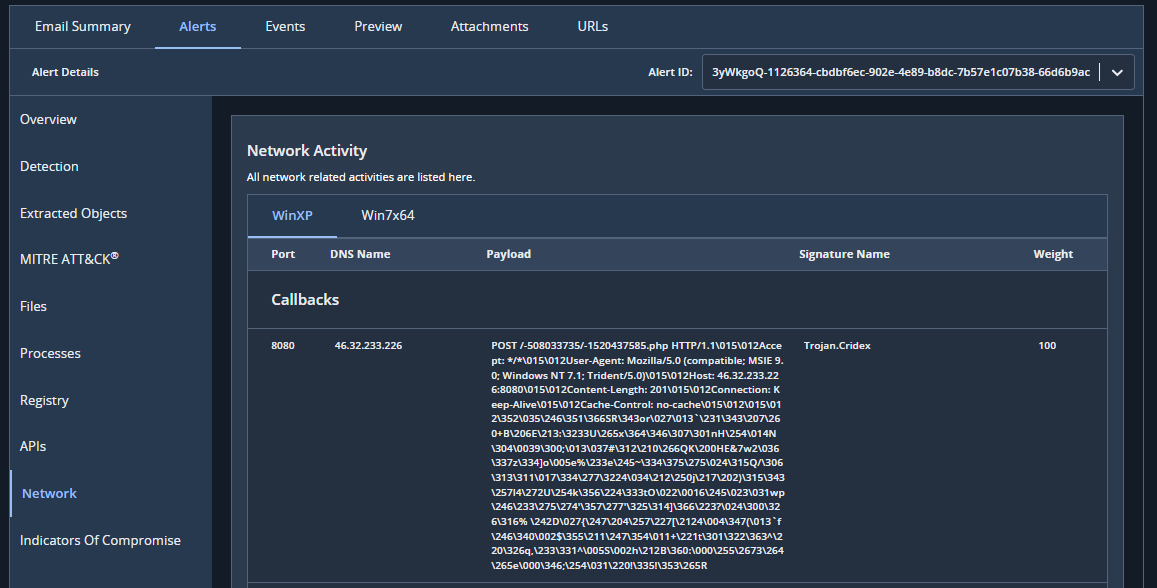This screenshot has height=588, width=1157.
Task: Select Detection in the sidebar
Action: [49, 167]
